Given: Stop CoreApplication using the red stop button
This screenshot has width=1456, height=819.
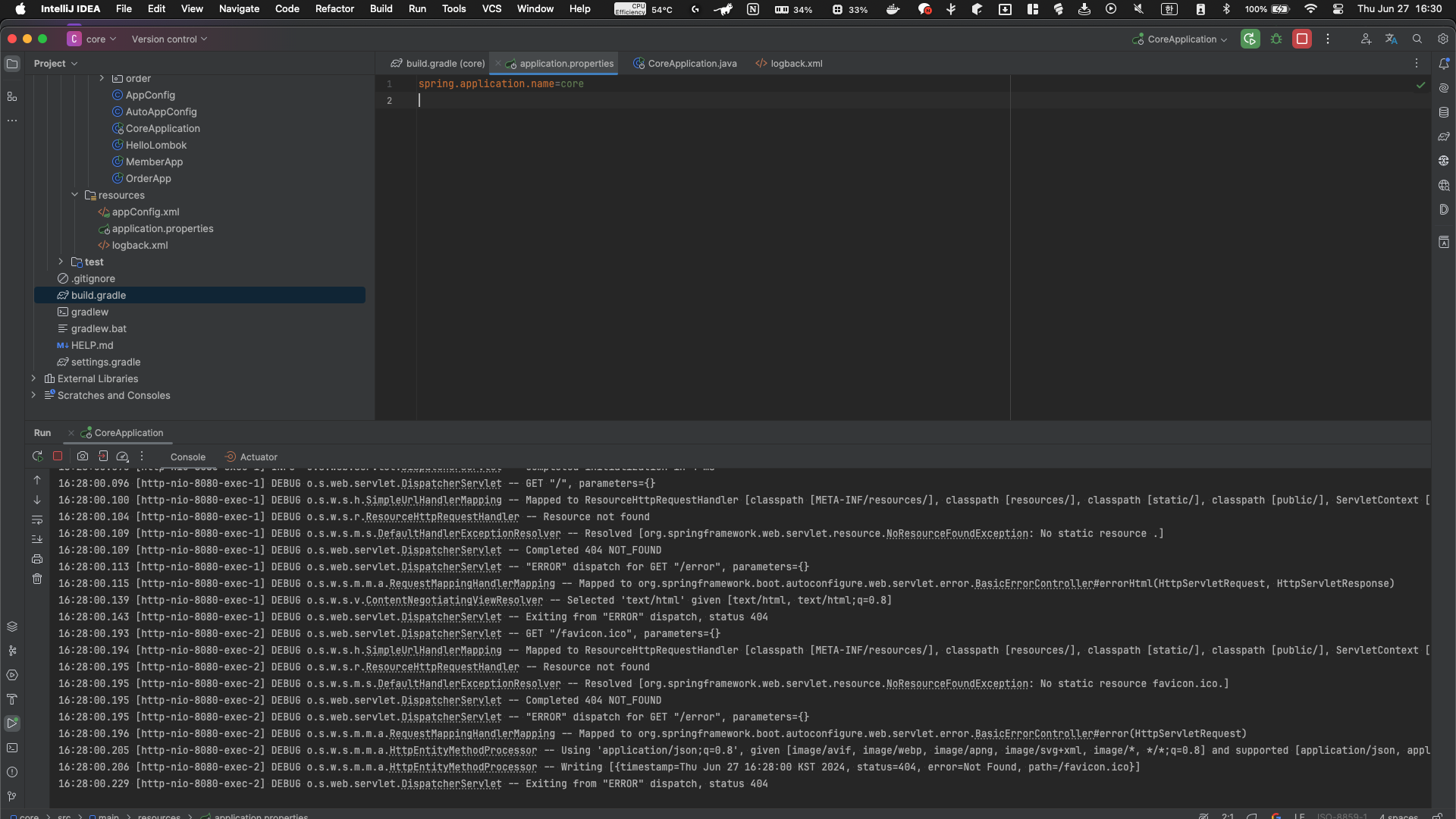Looking at the screenshot, I should pos(1302,39).
